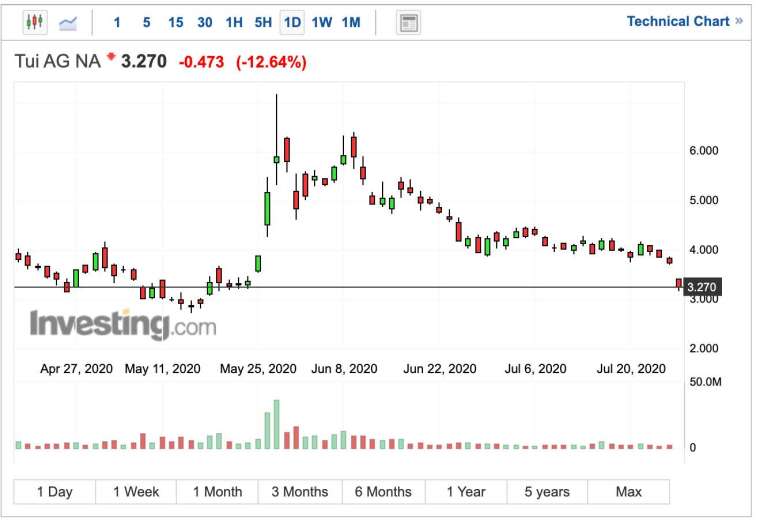Click the Jul 20, 2020 date label
This screenshot has width=760, height=523.
(x=631, y=369)
